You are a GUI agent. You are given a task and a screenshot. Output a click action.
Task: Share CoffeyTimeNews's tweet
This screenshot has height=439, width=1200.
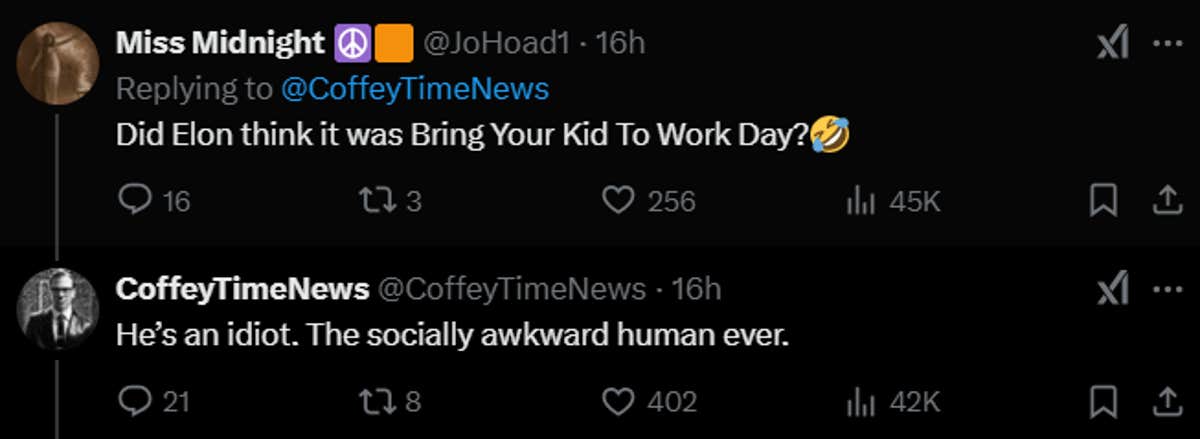pyautogui.click(x=1166, y=401)
